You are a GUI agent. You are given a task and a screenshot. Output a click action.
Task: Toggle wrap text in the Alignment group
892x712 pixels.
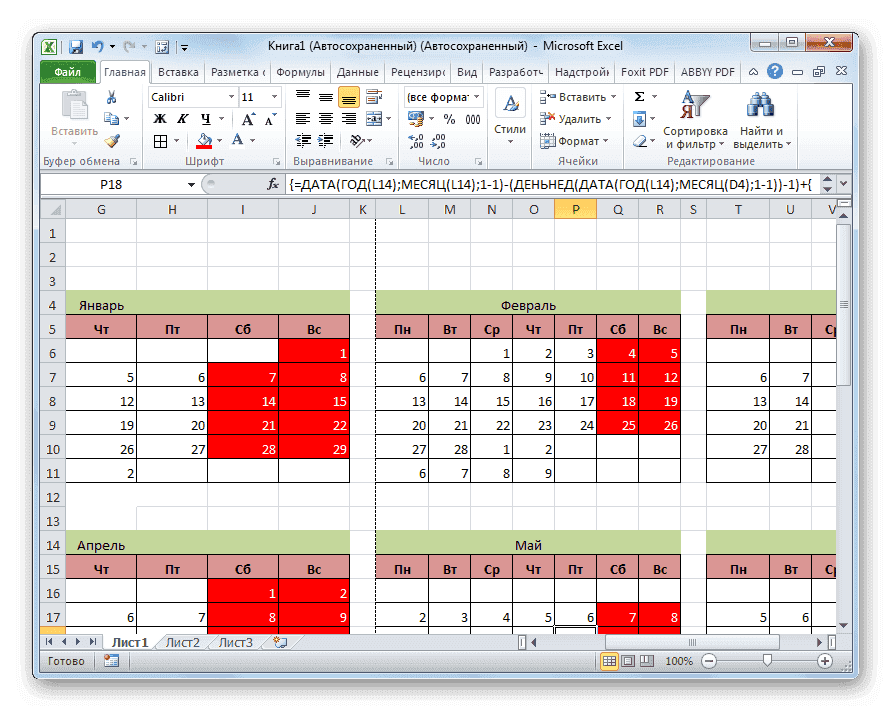375,96
